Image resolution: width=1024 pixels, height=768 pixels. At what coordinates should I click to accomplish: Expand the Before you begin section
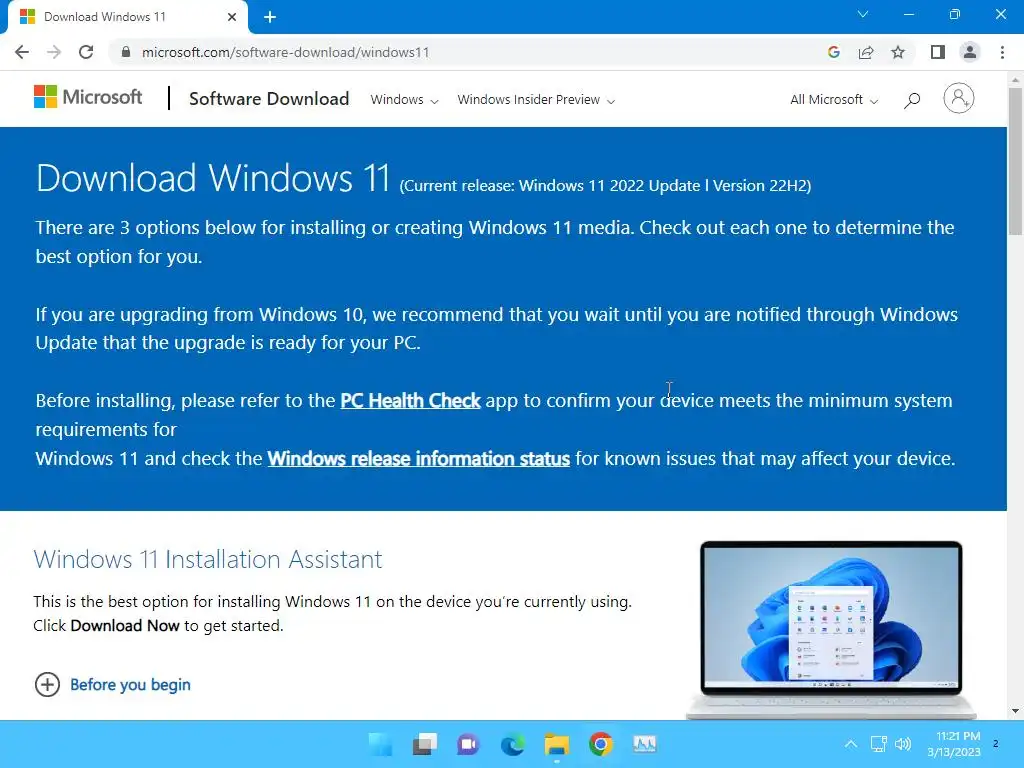tap(112, 684)
